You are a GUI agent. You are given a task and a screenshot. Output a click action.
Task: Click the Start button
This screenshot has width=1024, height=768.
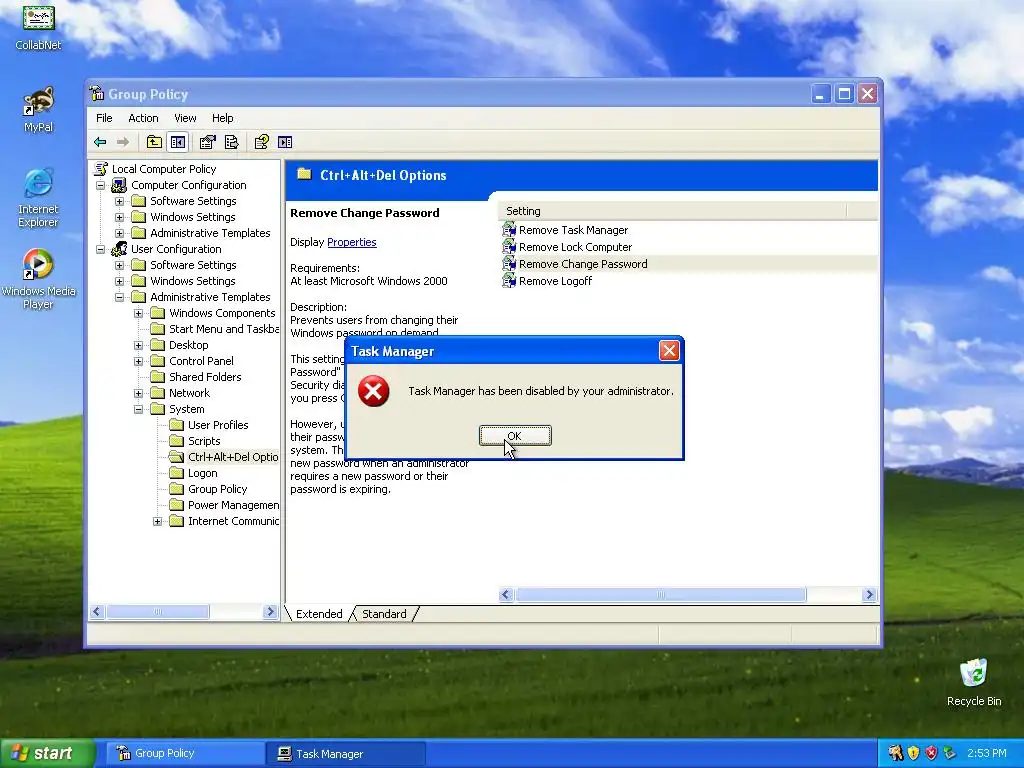pos(47,753)
